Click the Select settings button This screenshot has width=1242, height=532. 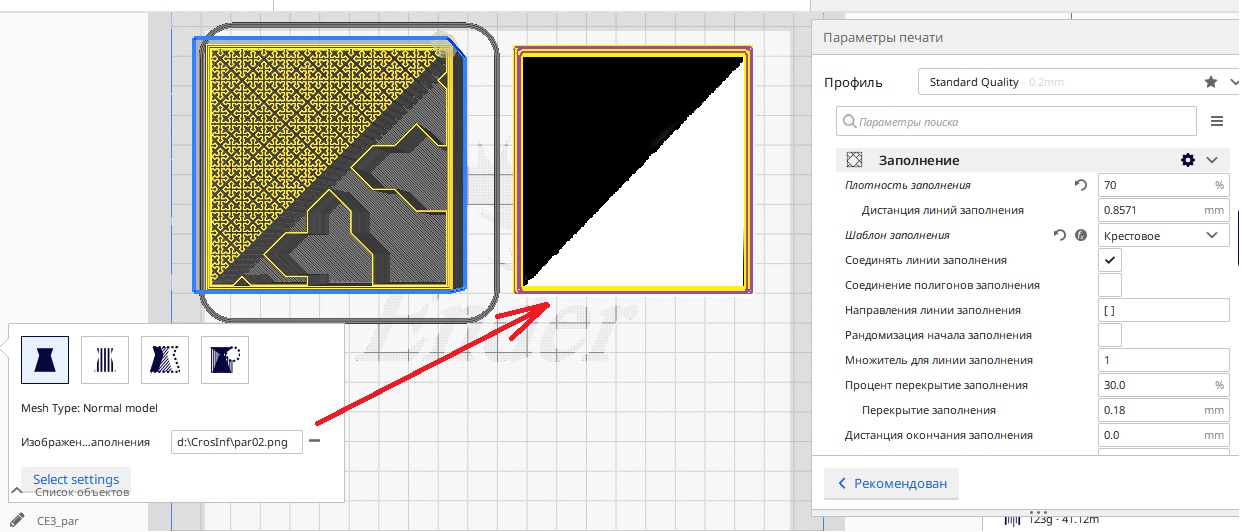pyautogui.click(x=76, y=480)
